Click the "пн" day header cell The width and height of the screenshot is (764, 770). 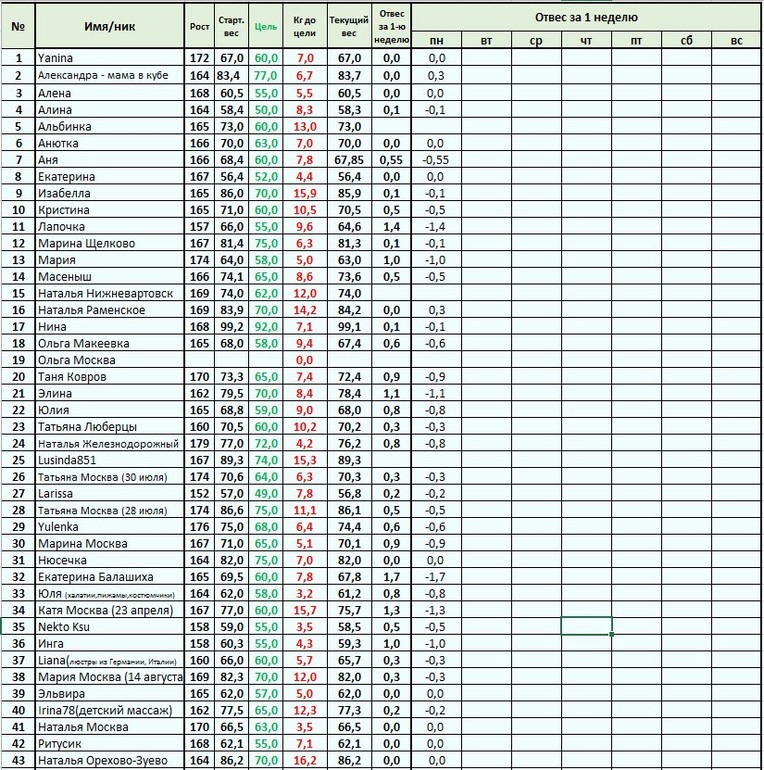point(436,40)
